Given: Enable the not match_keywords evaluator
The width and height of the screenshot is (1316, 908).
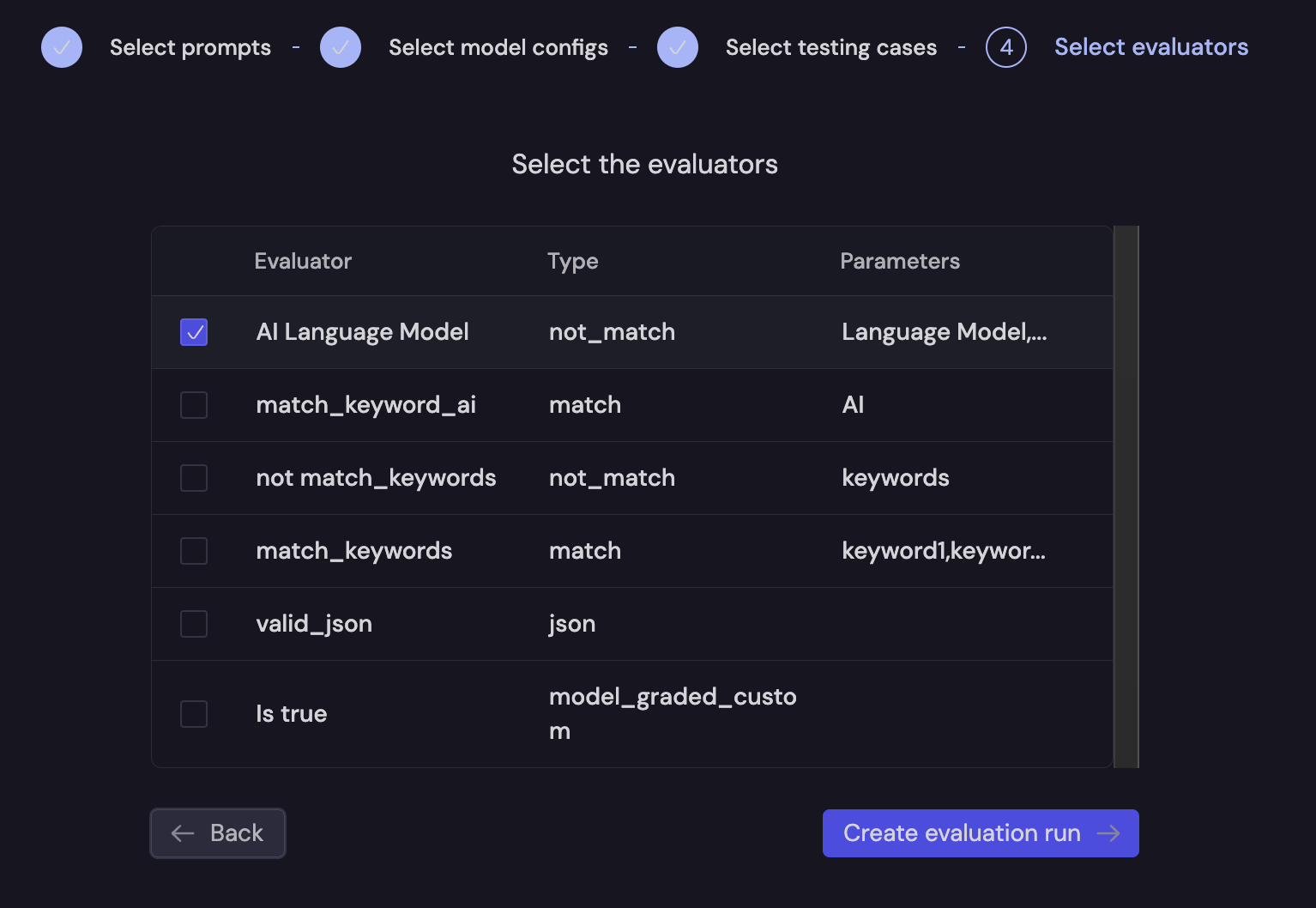Looking at the screenshot, I should click(193, 478).
